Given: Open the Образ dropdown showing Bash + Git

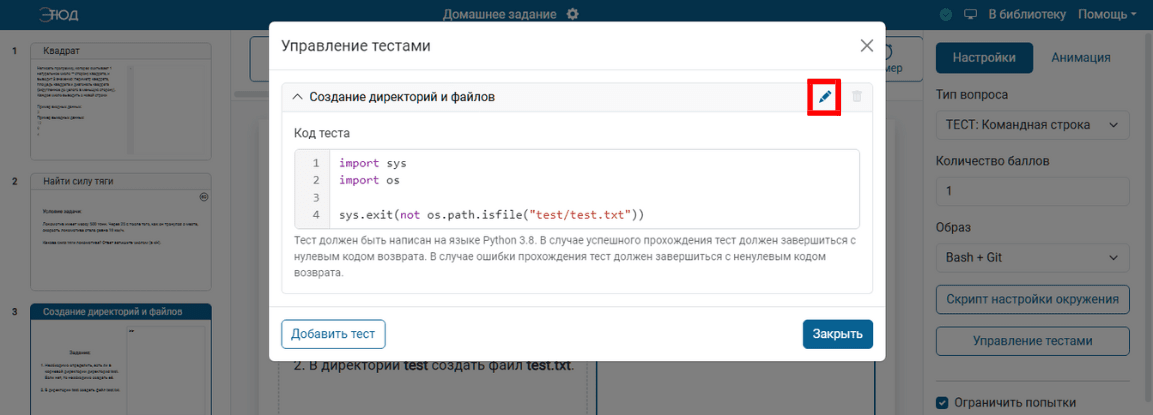Looking at the screenshot, I should click(1032, 258).
